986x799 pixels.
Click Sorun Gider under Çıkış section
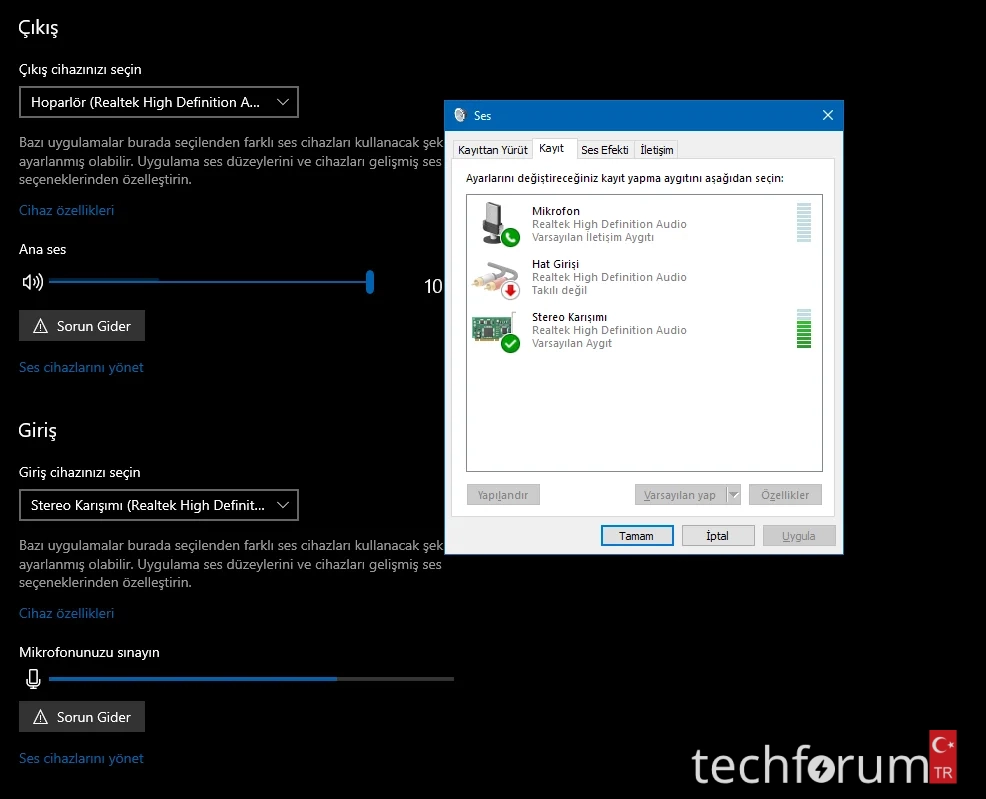point(82,326)
